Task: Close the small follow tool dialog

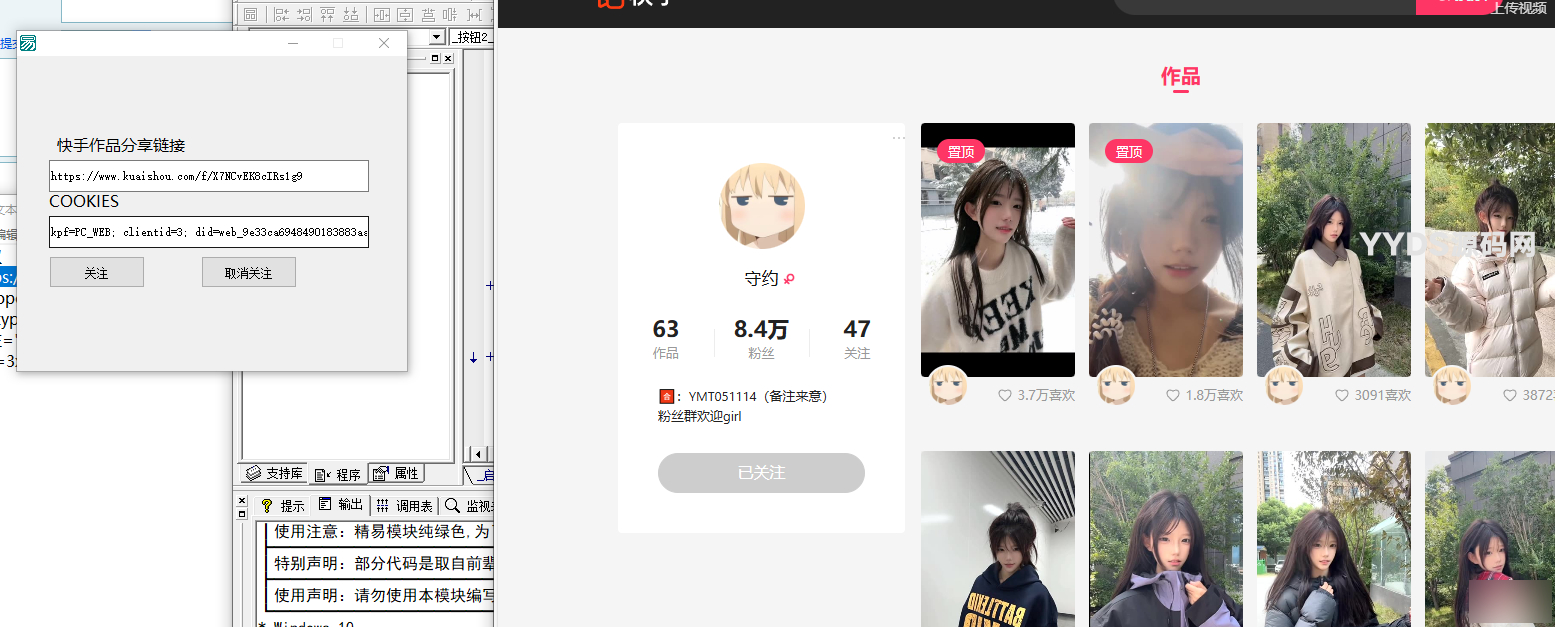Action: [384, 43]
